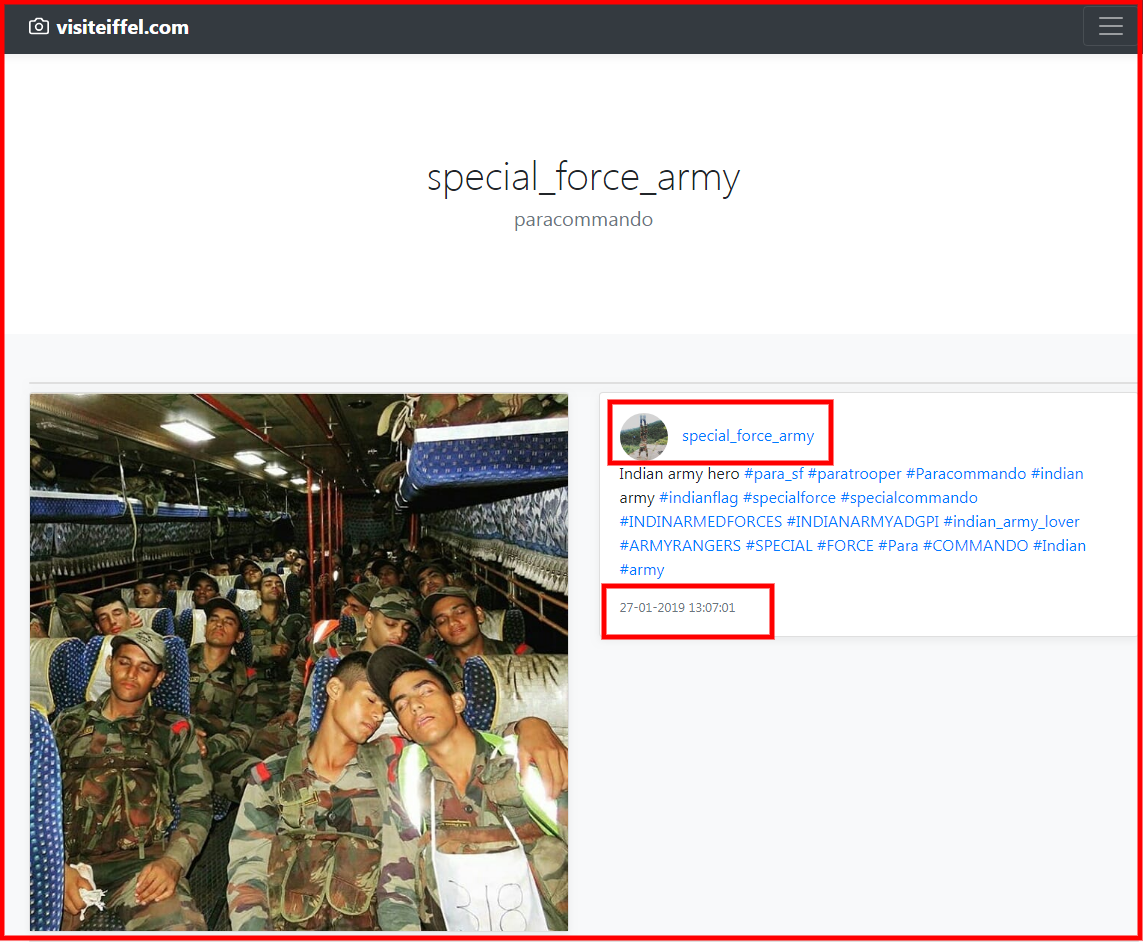Viewport: 1143px width, 942px height.
Task: Follow the capitalized #Indian hashtag
Action: coord(1059,546)
